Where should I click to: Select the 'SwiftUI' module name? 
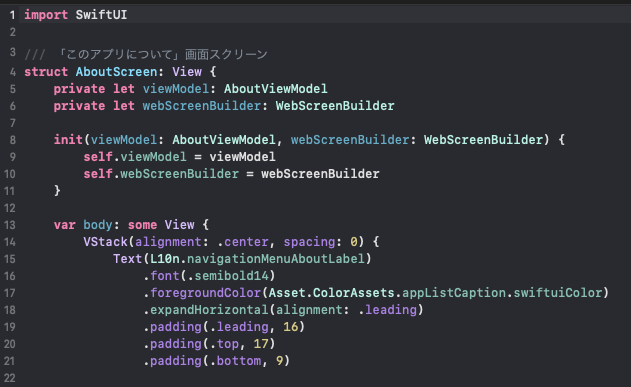click(101, 15)
